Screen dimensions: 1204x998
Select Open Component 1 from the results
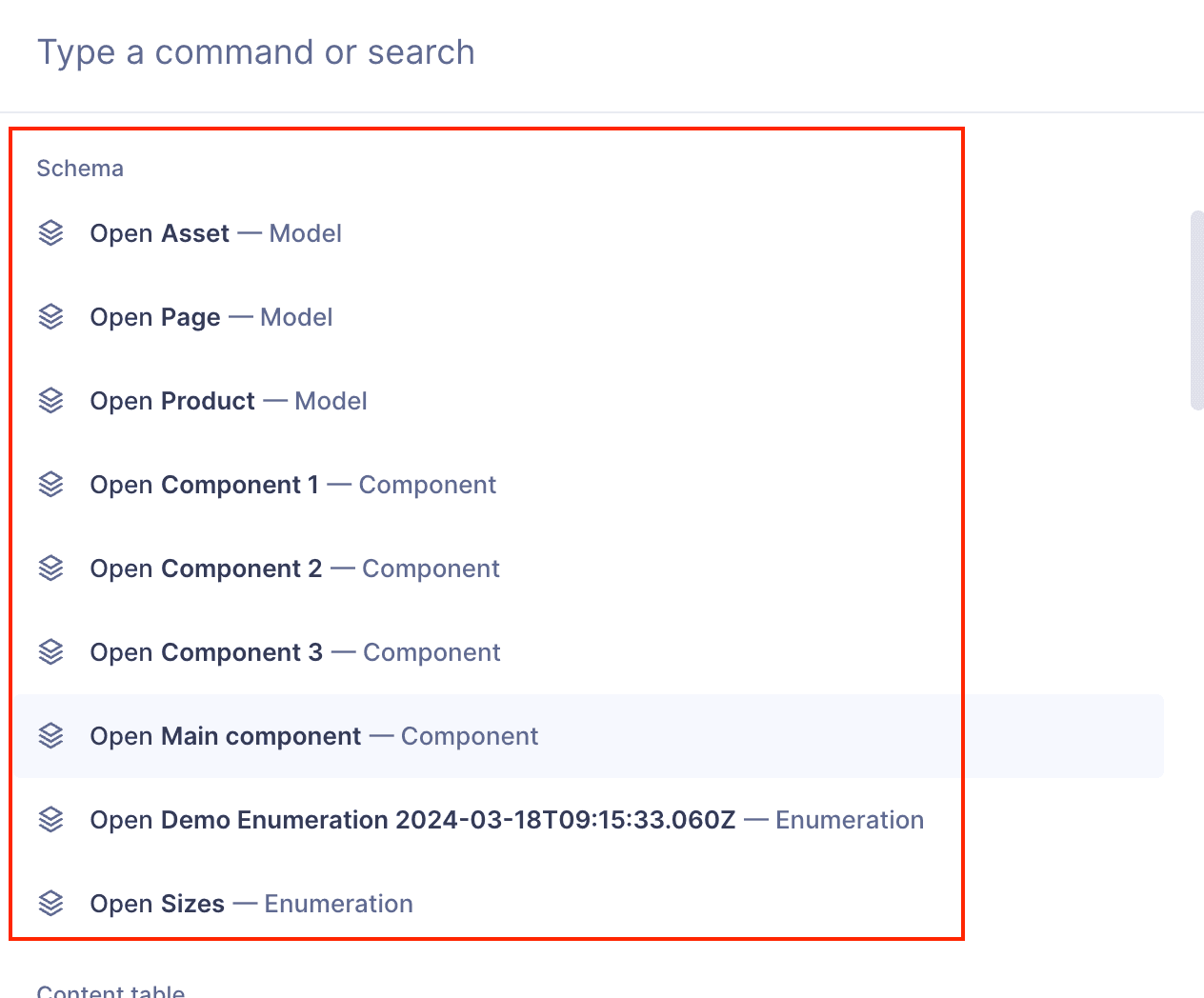click(x=292, y=484)
